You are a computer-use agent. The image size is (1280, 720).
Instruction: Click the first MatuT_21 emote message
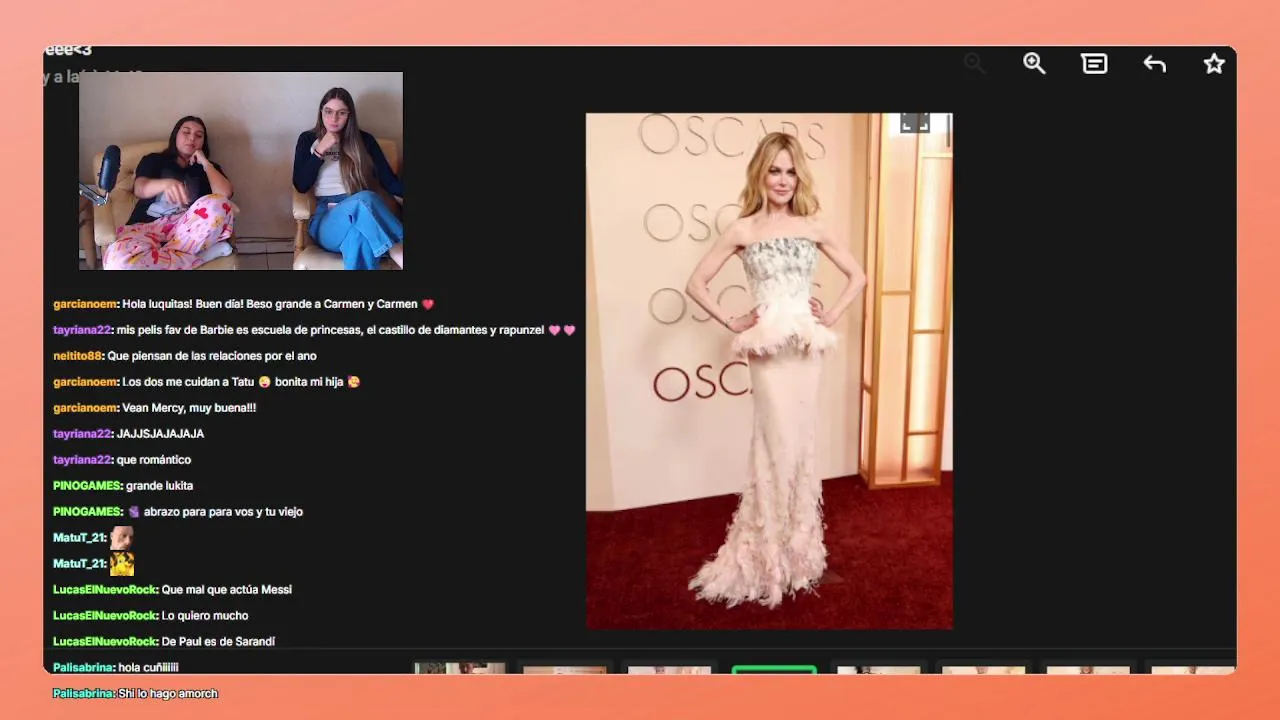(122, 538)
